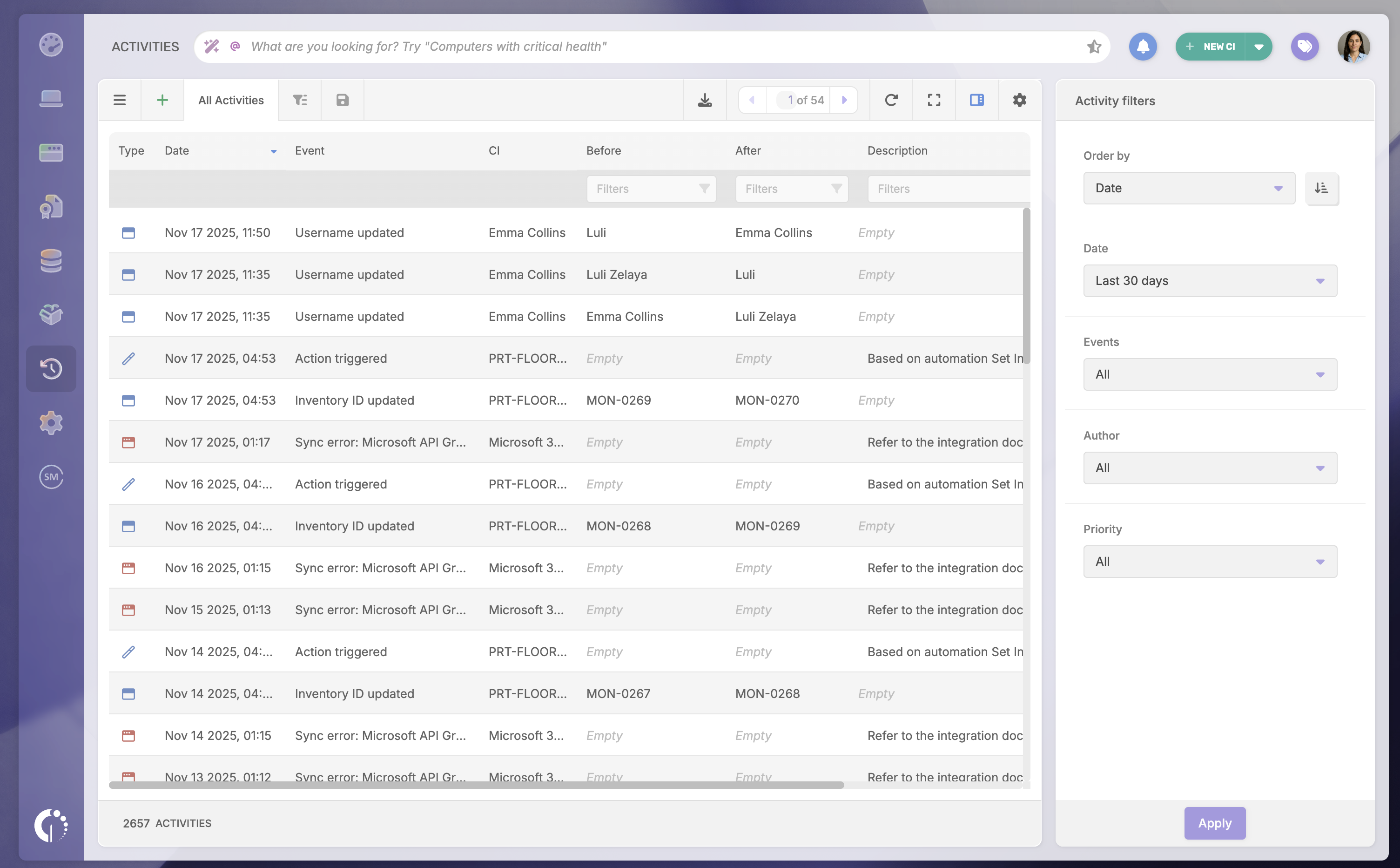Open the Dashboard from the sidebar

point(51,44)
